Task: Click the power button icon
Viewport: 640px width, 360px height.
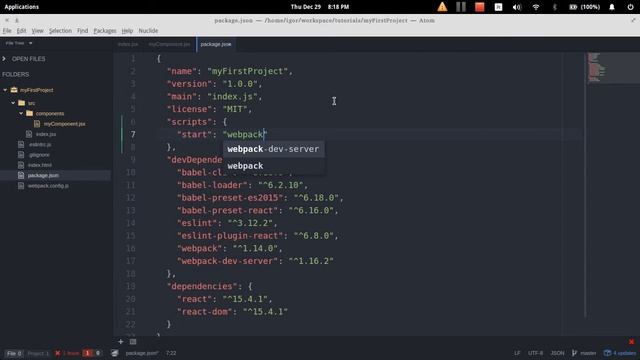Action: [630, 7]
